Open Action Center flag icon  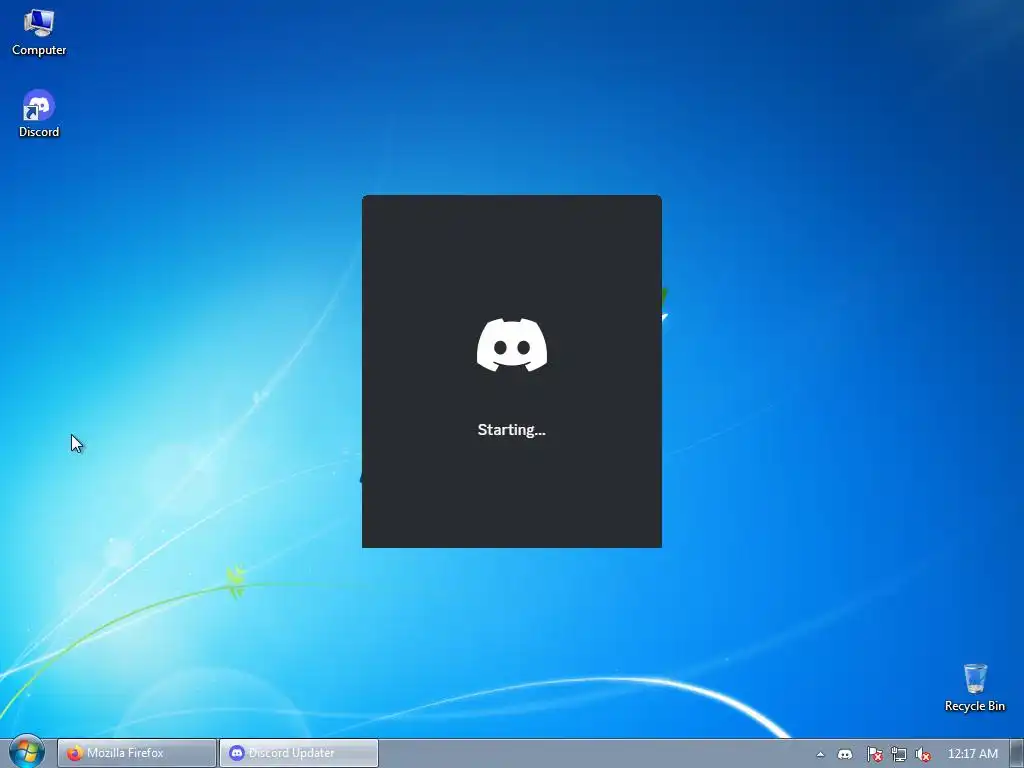(x=874, y=754)
